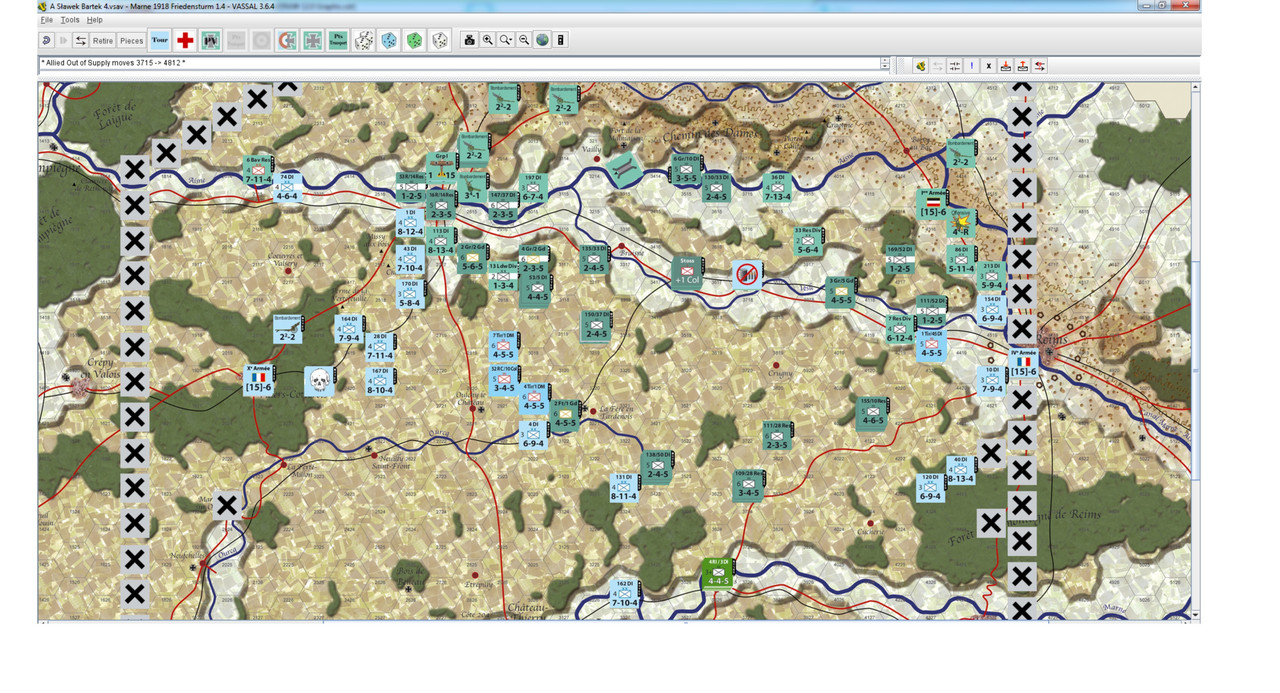
Task: Roll the pair of white dice
Action: click(x=364, y=40)
